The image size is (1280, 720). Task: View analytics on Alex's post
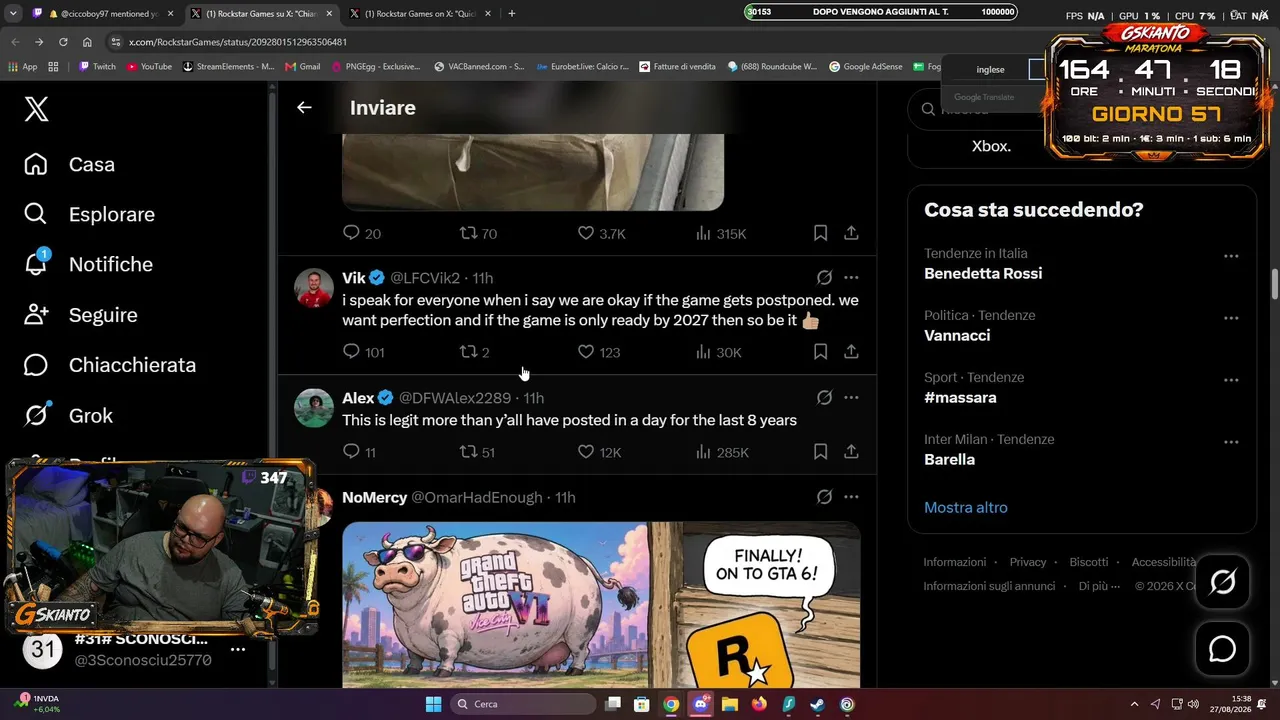pyautogui.click(x=703, y=452)
